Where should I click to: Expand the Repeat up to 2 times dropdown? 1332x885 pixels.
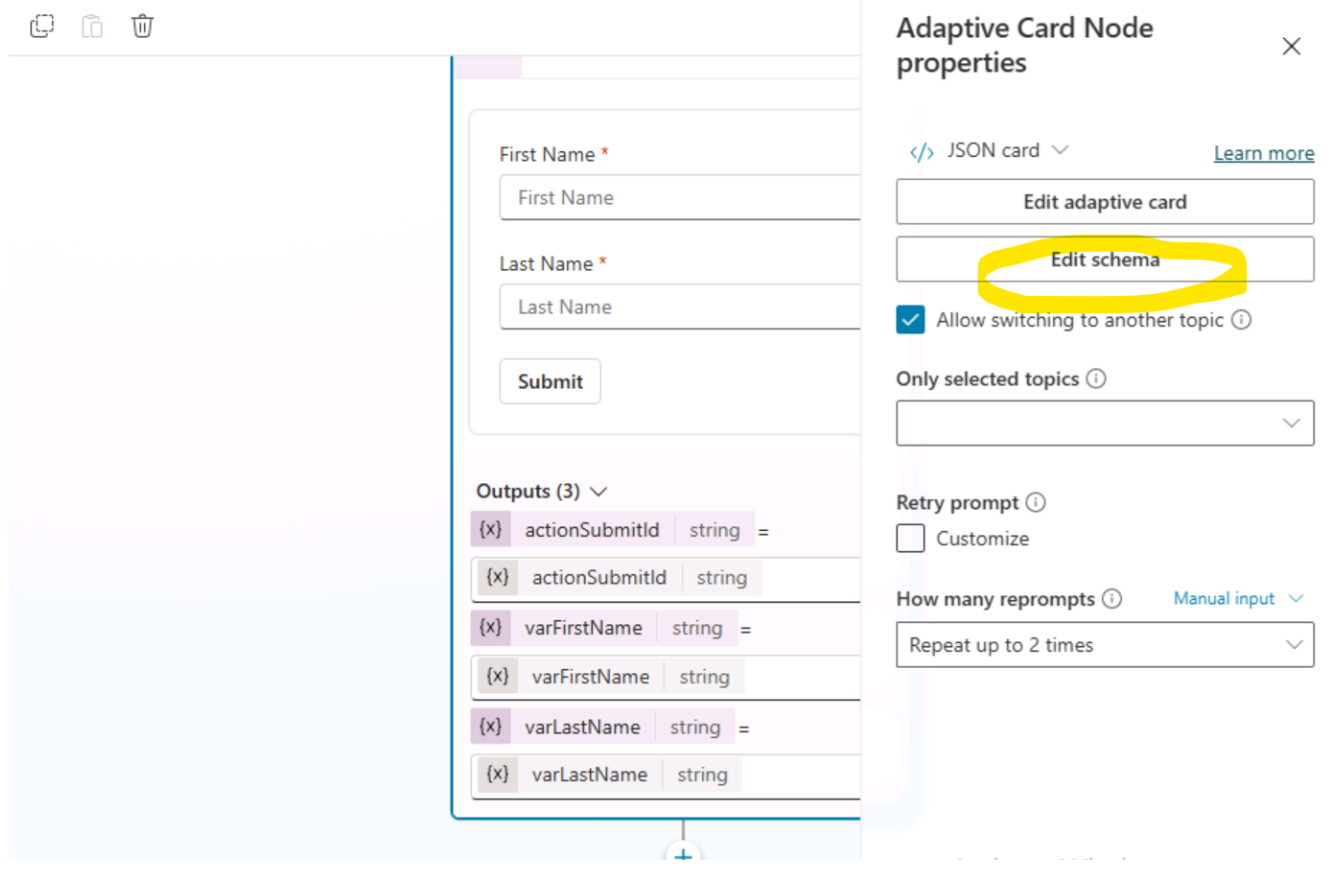(x=1104, y=645)
